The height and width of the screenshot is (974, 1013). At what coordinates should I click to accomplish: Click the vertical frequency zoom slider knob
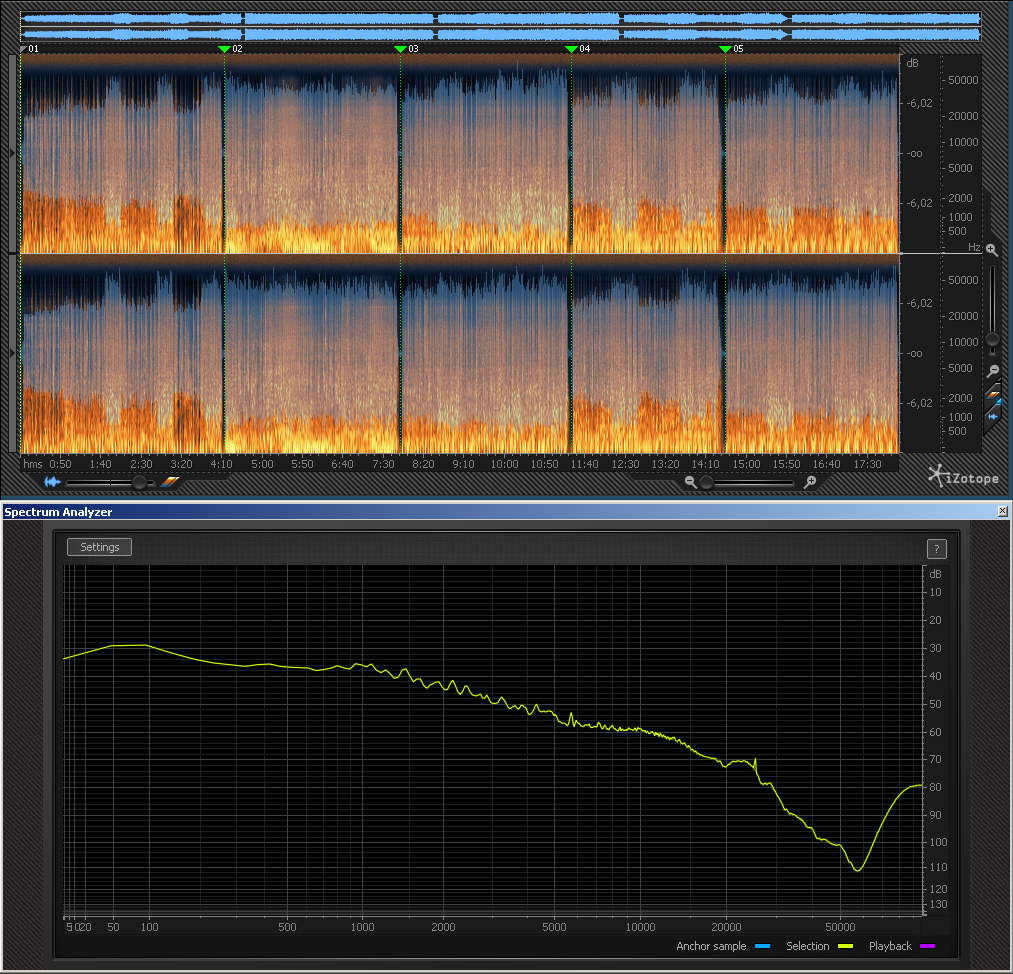click(x=992, y=340)
